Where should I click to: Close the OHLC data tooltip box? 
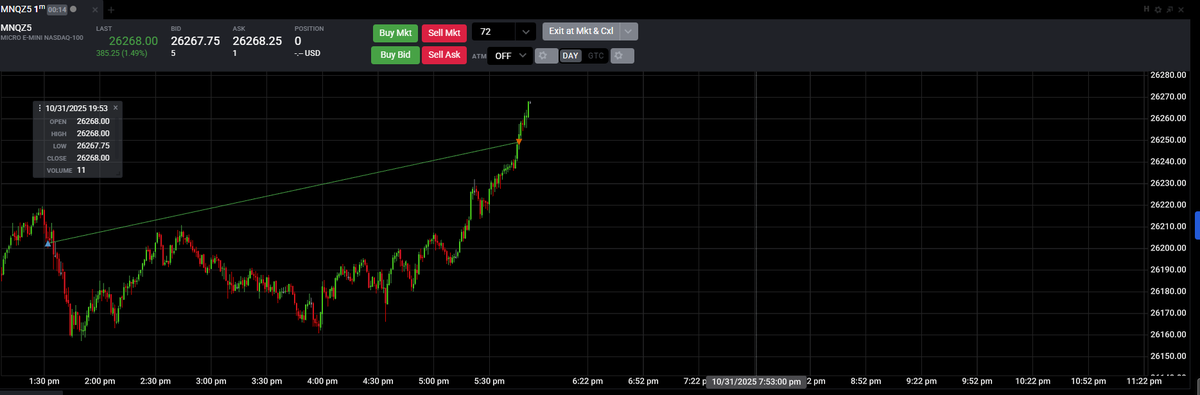(x=116, y=107)
